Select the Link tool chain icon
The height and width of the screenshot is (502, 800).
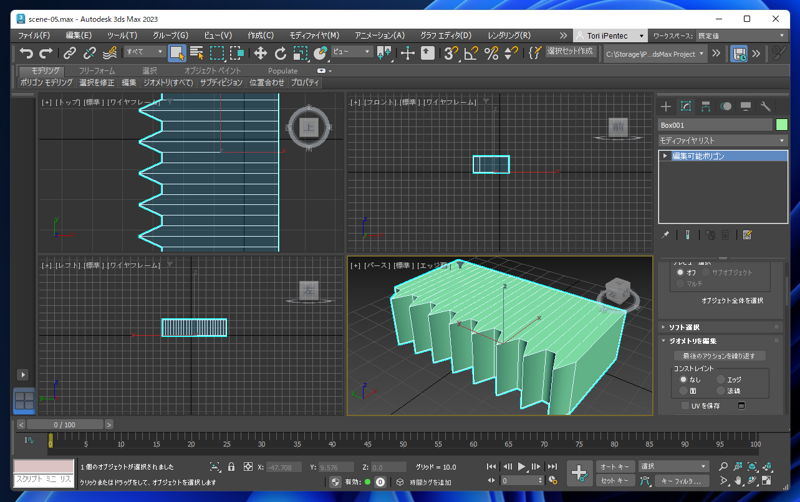click(69, 53)
